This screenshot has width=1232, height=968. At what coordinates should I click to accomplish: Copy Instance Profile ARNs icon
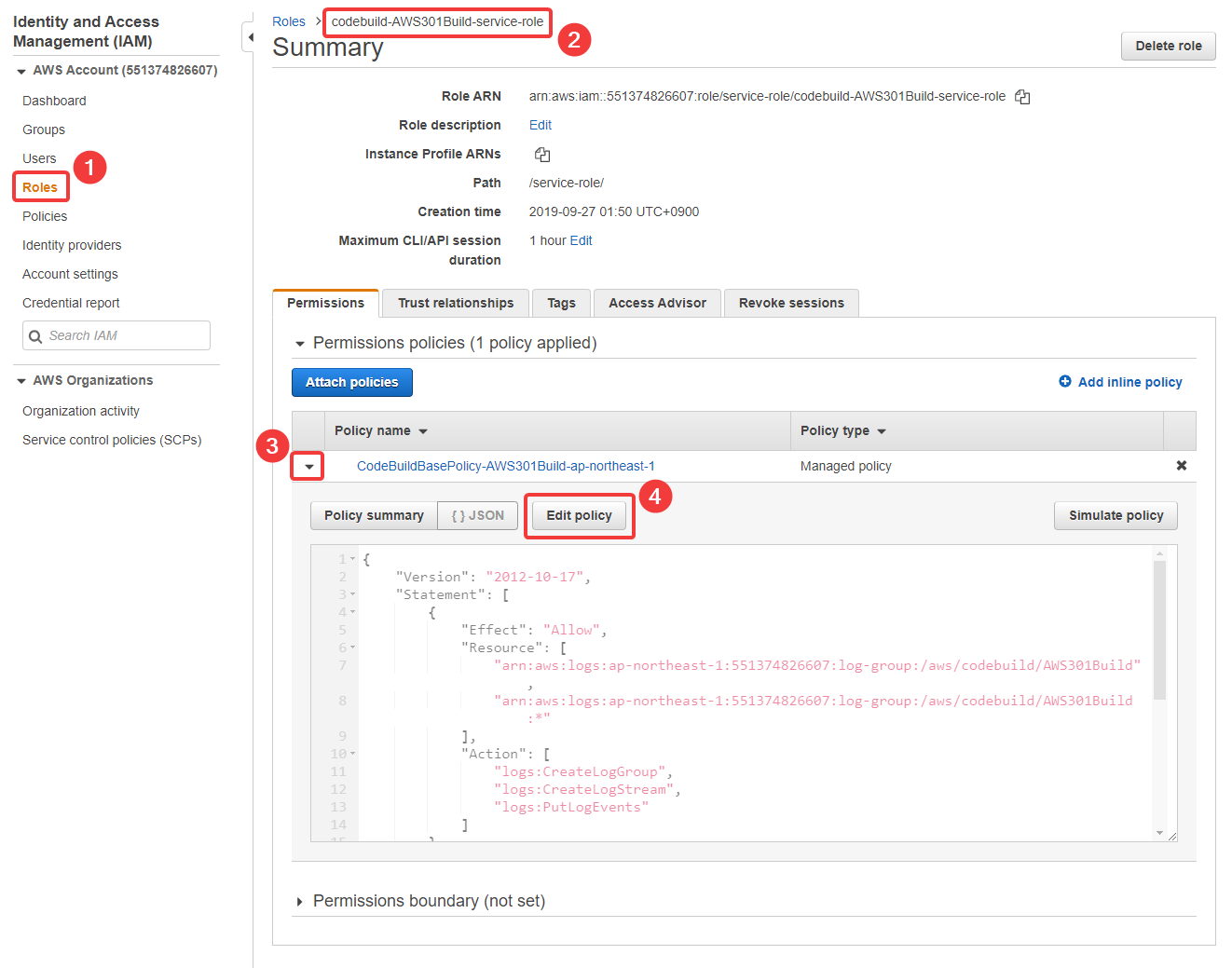[x=542, y=155]
